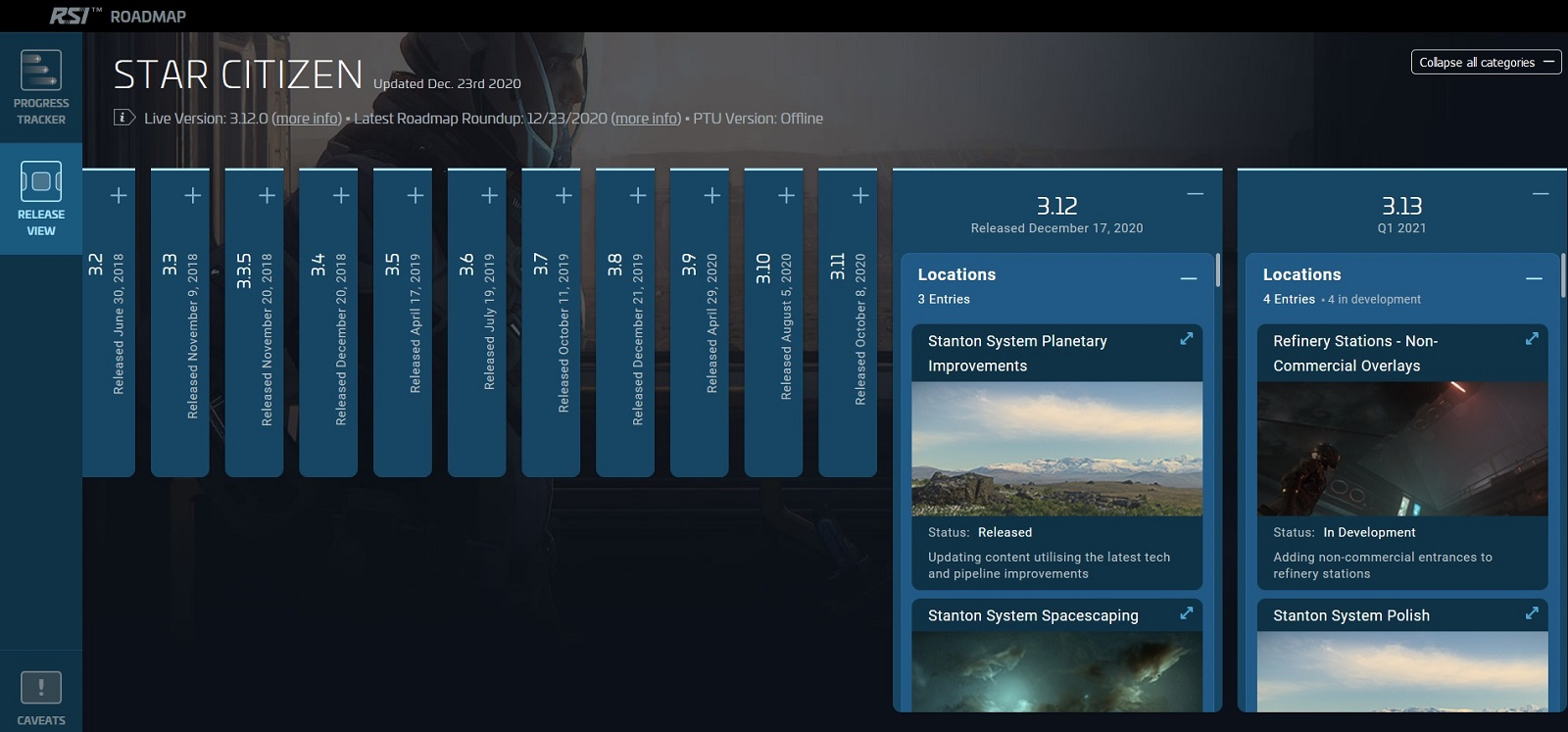Expand the 3.3 release column
1568x732 pixels.
tap(193, 196)
